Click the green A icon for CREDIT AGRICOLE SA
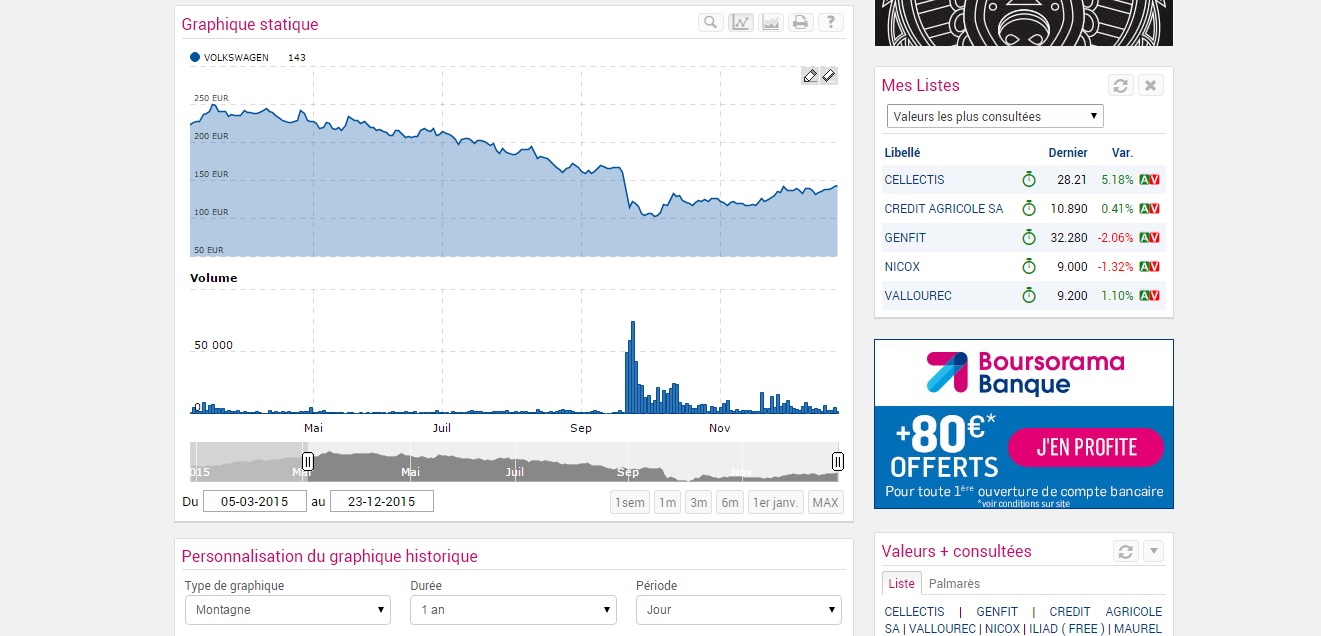Image resolution: width=1321 pixels, height=636 pixels. coord(1144,209)
